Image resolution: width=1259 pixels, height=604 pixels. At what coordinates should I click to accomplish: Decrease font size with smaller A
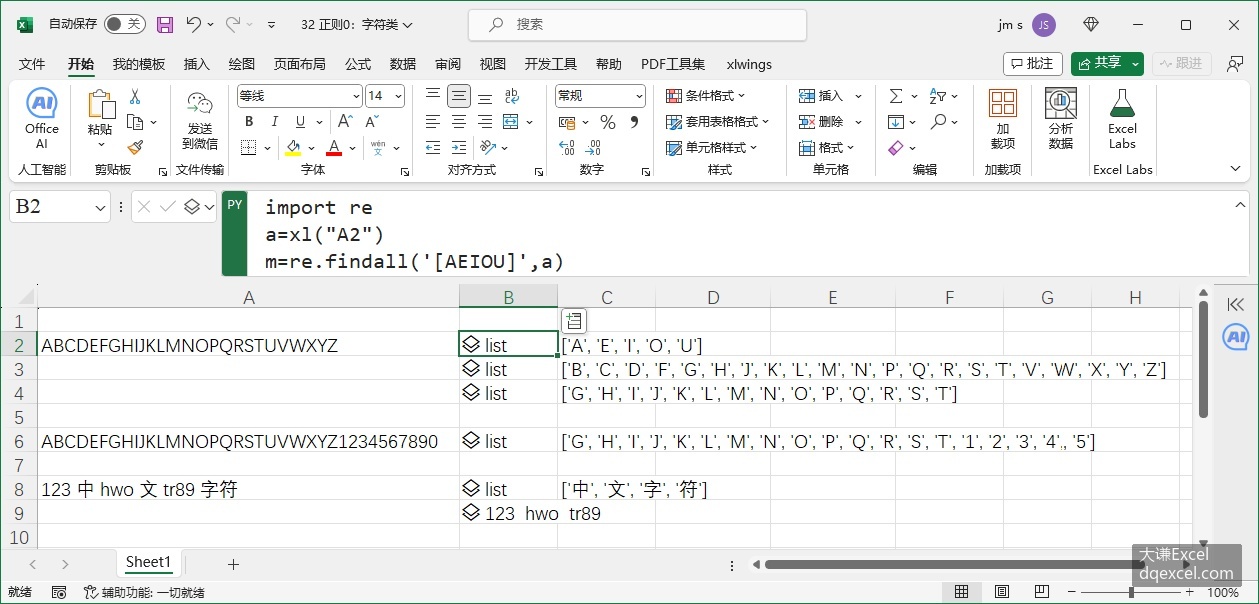point(372,122)
